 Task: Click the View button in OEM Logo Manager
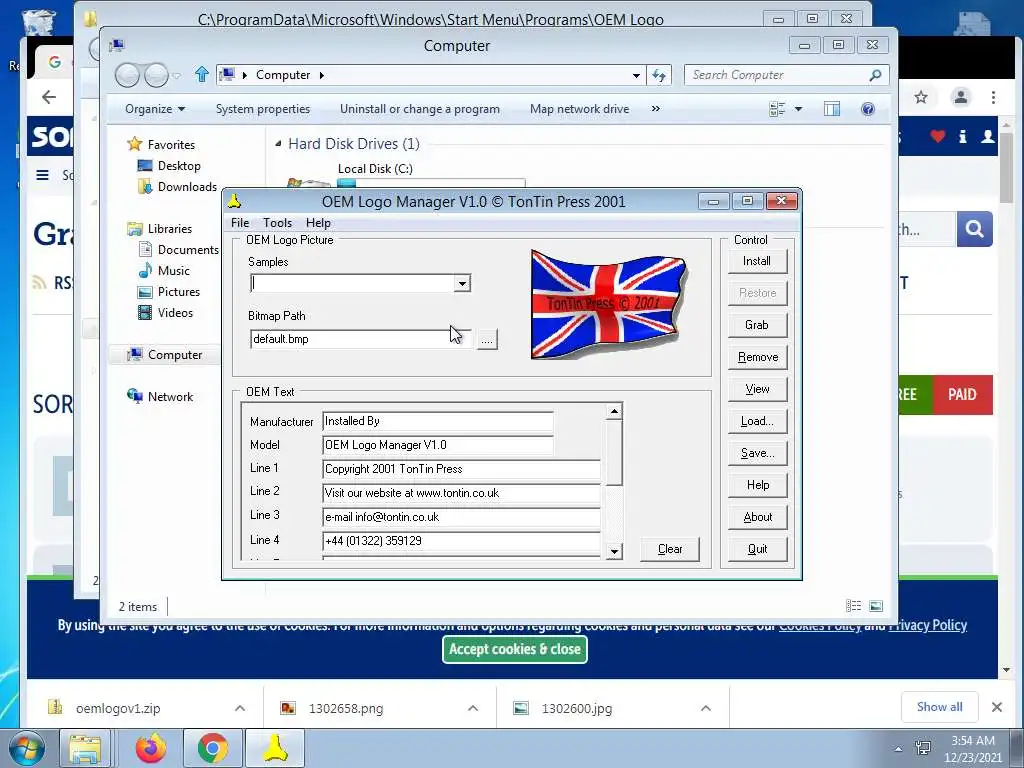[x=757, y=389]
